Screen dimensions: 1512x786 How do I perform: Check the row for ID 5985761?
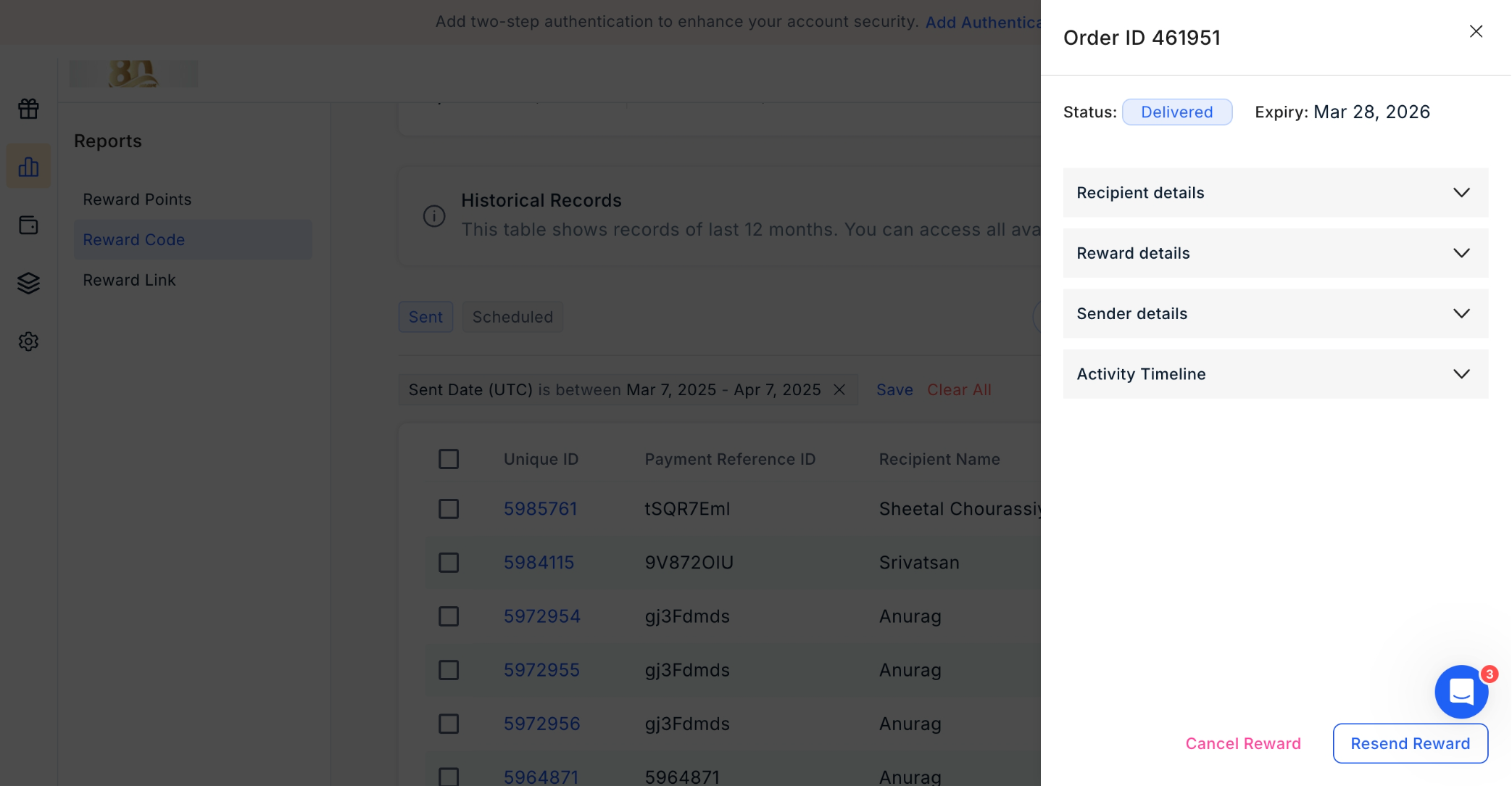coord(449,509)
